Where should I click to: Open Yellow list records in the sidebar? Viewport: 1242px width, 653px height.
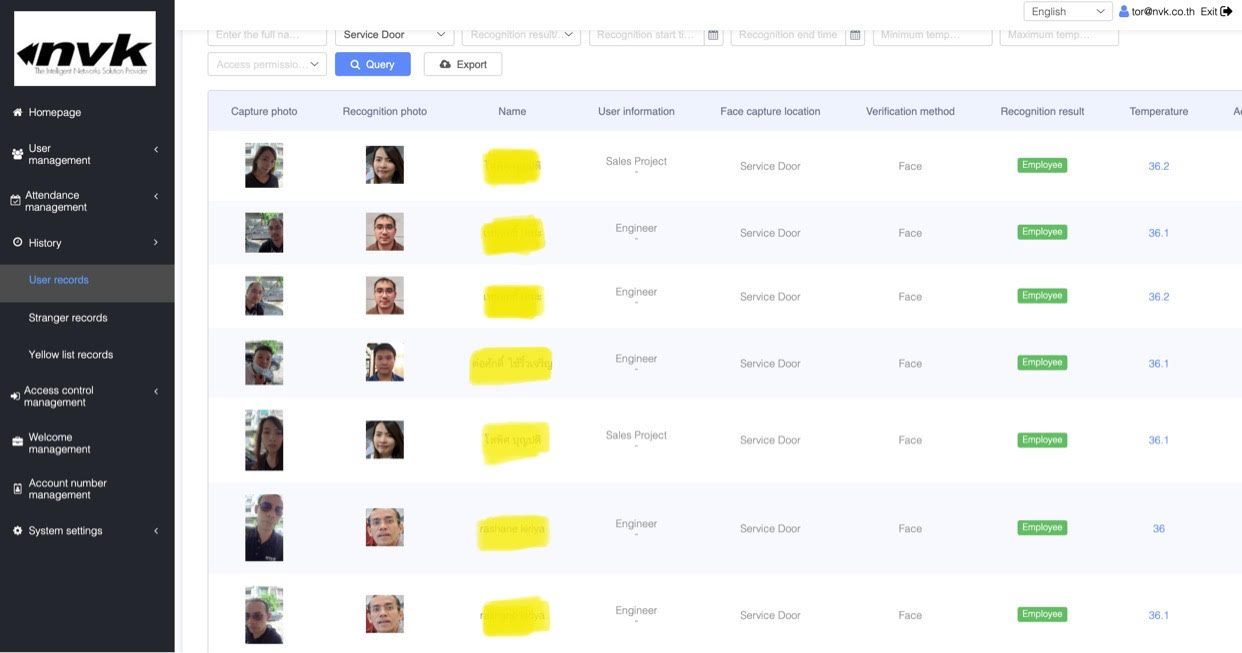tap(71, 355)
